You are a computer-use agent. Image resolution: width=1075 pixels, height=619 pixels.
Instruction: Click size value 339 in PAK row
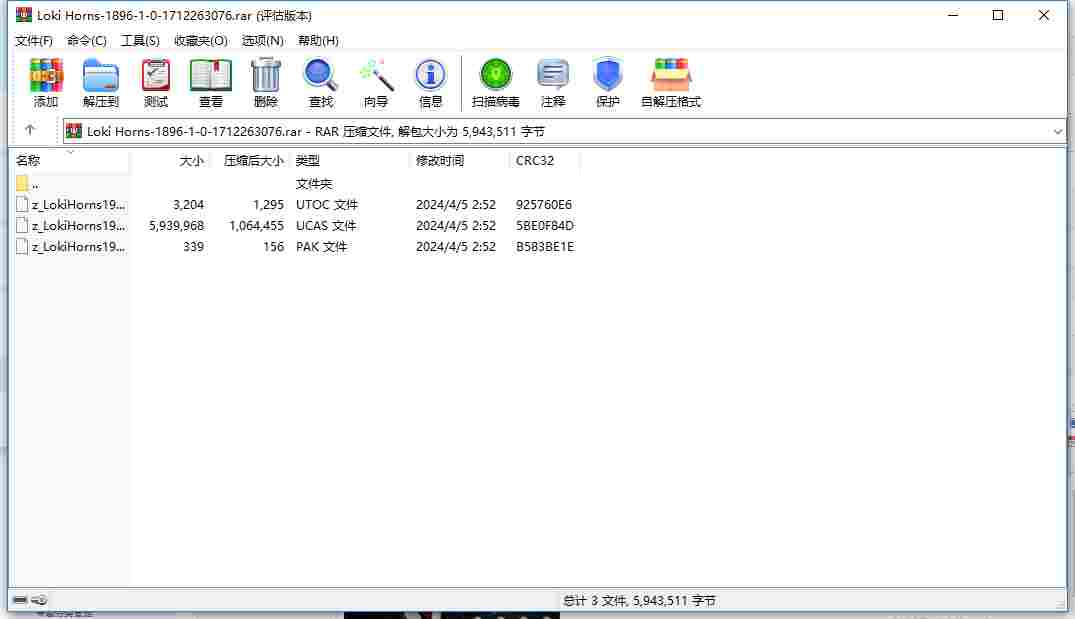pos(193,247)
